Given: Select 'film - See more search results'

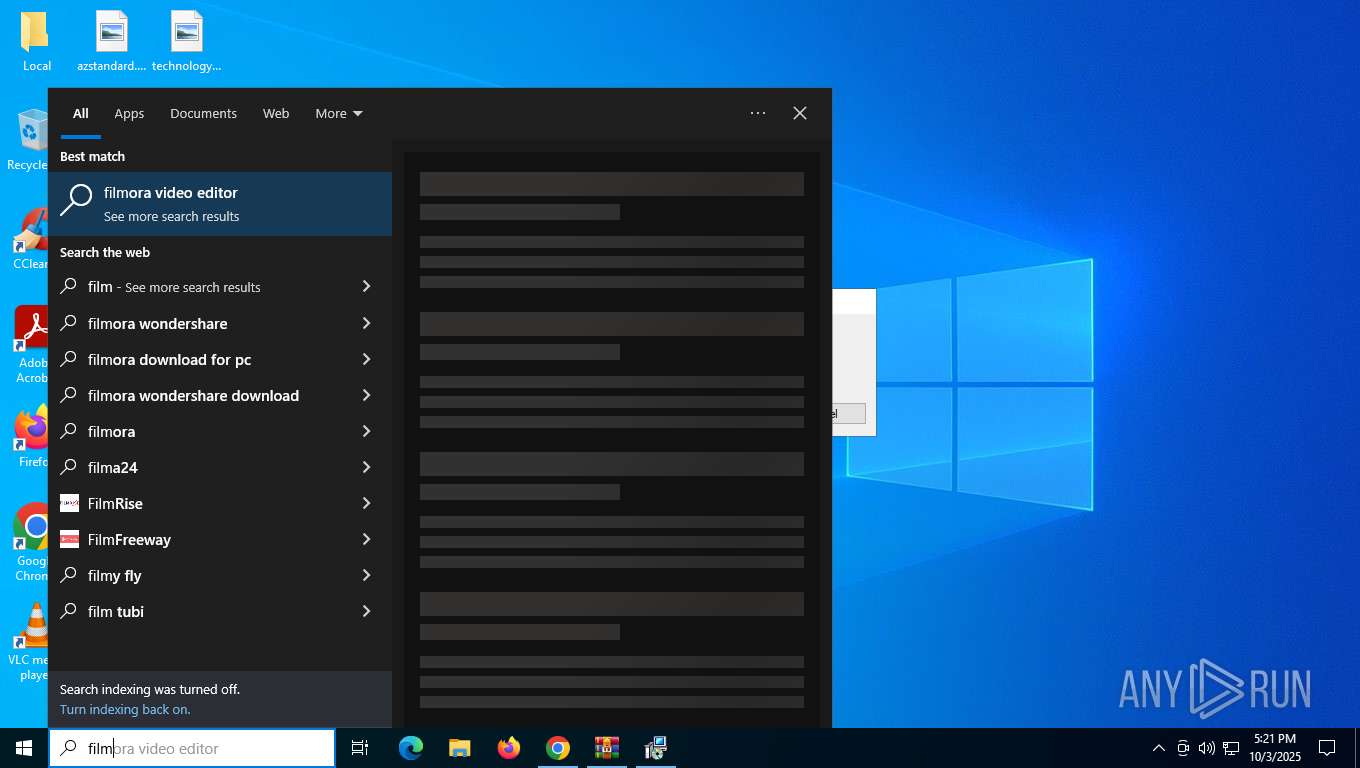Looking at the screenshot, I should (174, 287).
